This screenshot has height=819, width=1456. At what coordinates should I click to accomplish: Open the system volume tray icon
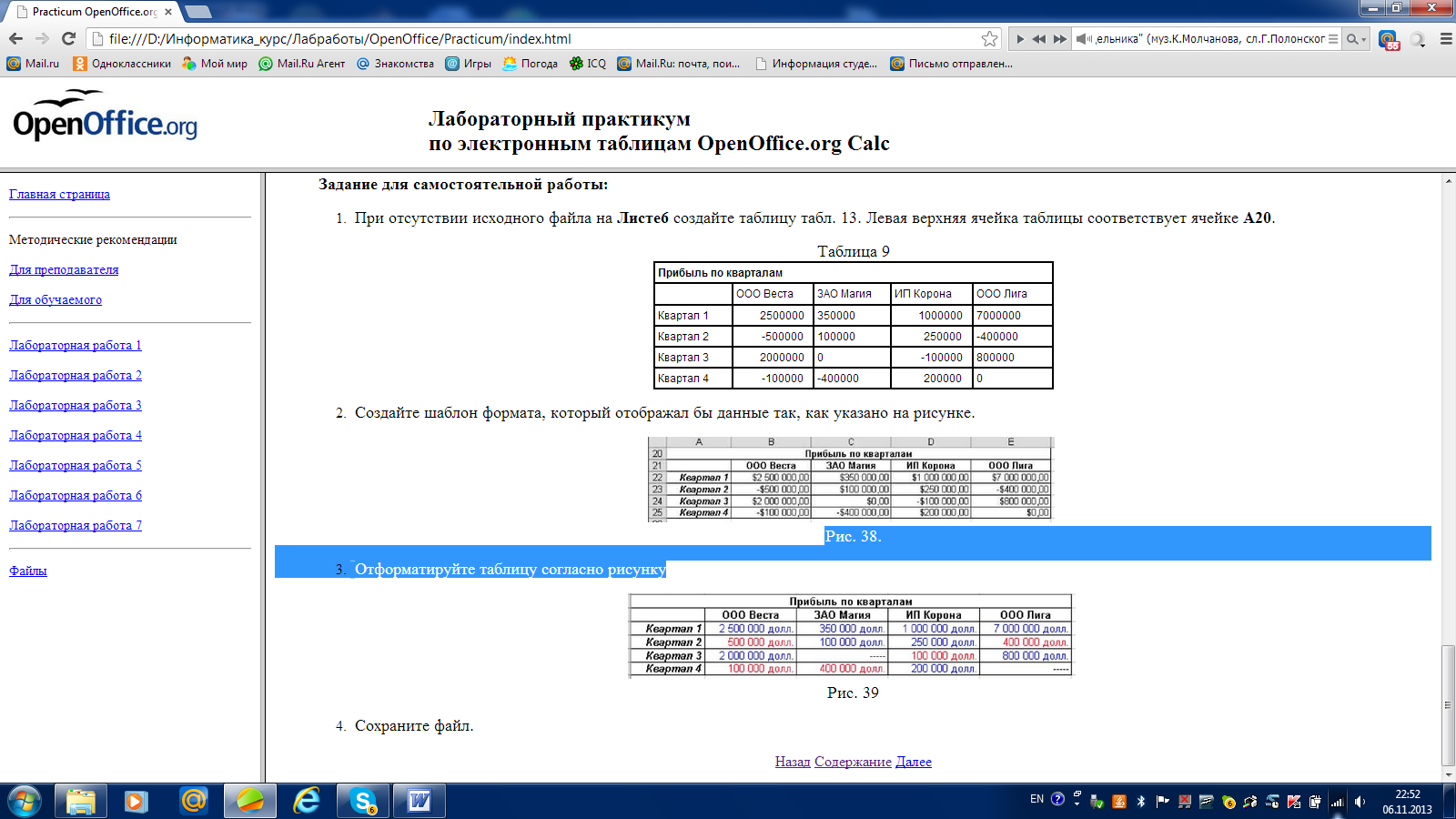pyautogui.click(x=1360, y=802)
